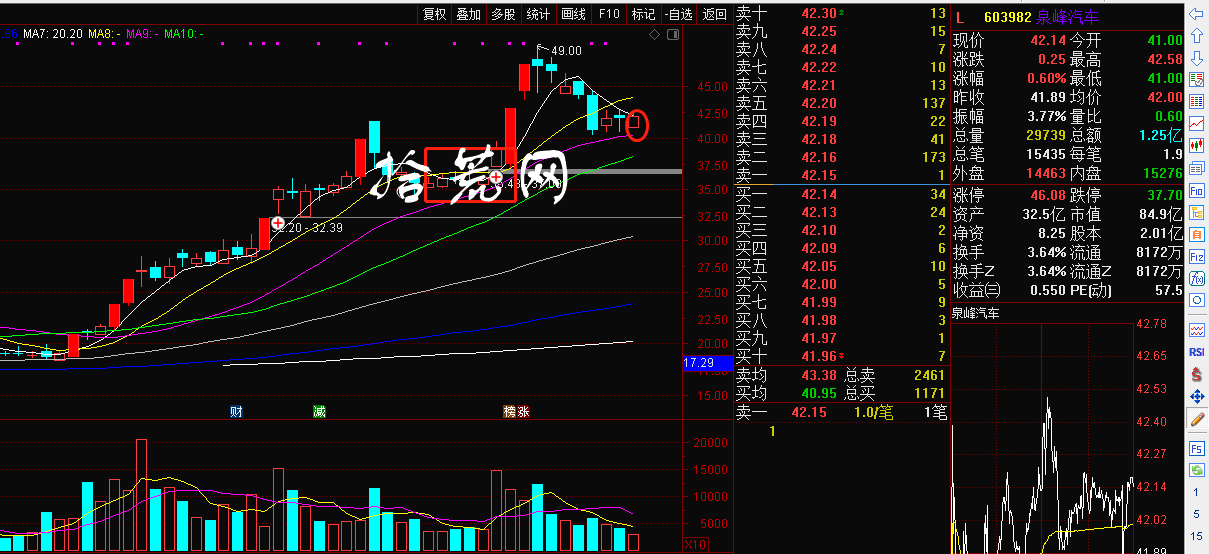Select the 1-minute period in sidebar
This screenshot has width=1209, height=554.
1196,493
